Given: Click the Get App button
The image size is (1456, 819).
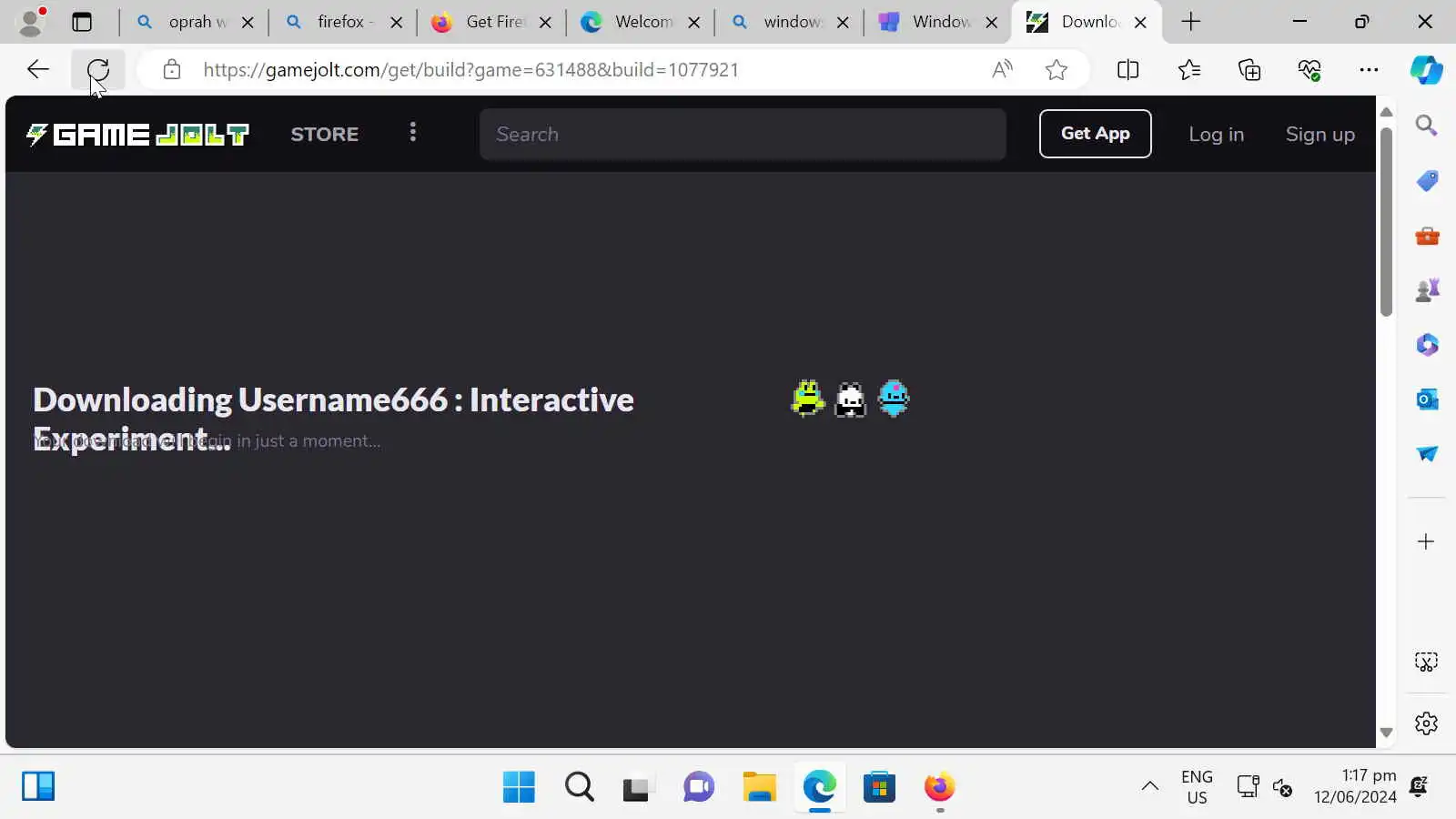Looking at the screenshot, I should point(1096,134).
